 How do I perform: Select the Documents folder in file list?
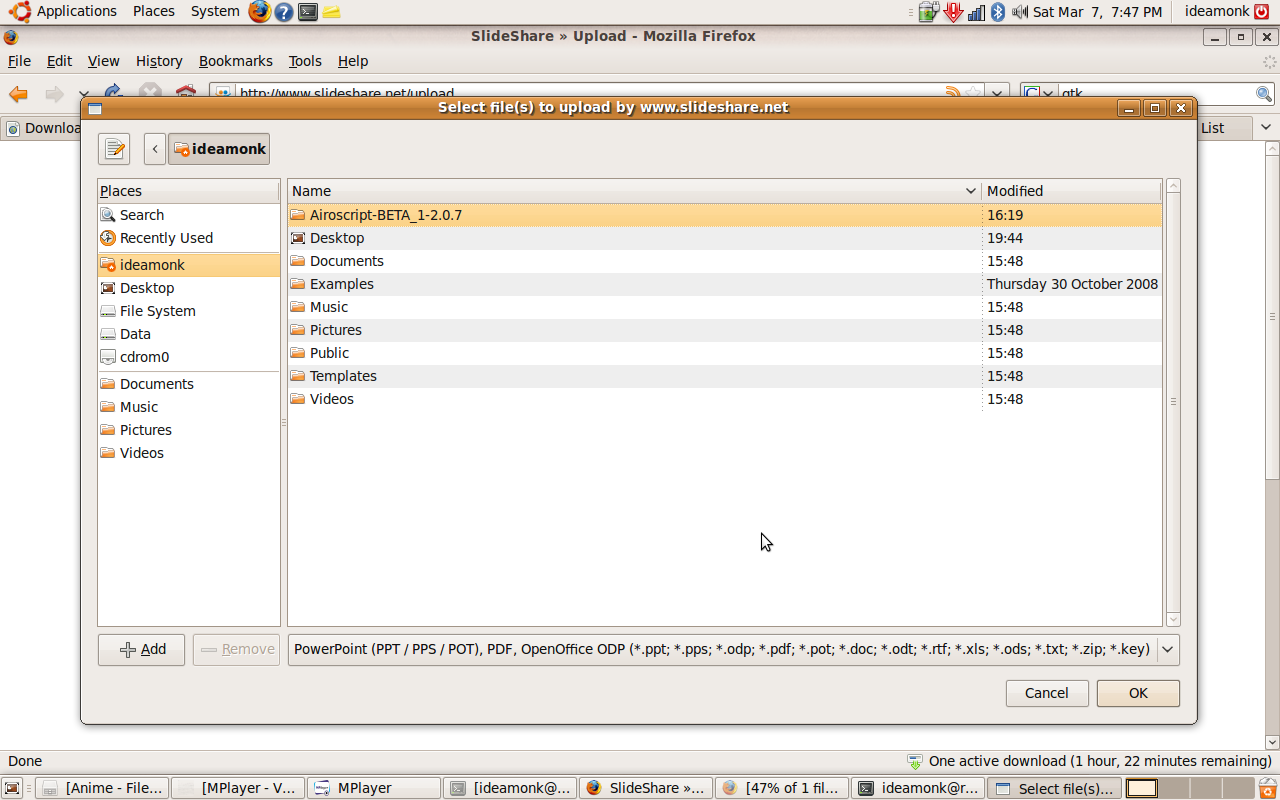pos(725,261)
